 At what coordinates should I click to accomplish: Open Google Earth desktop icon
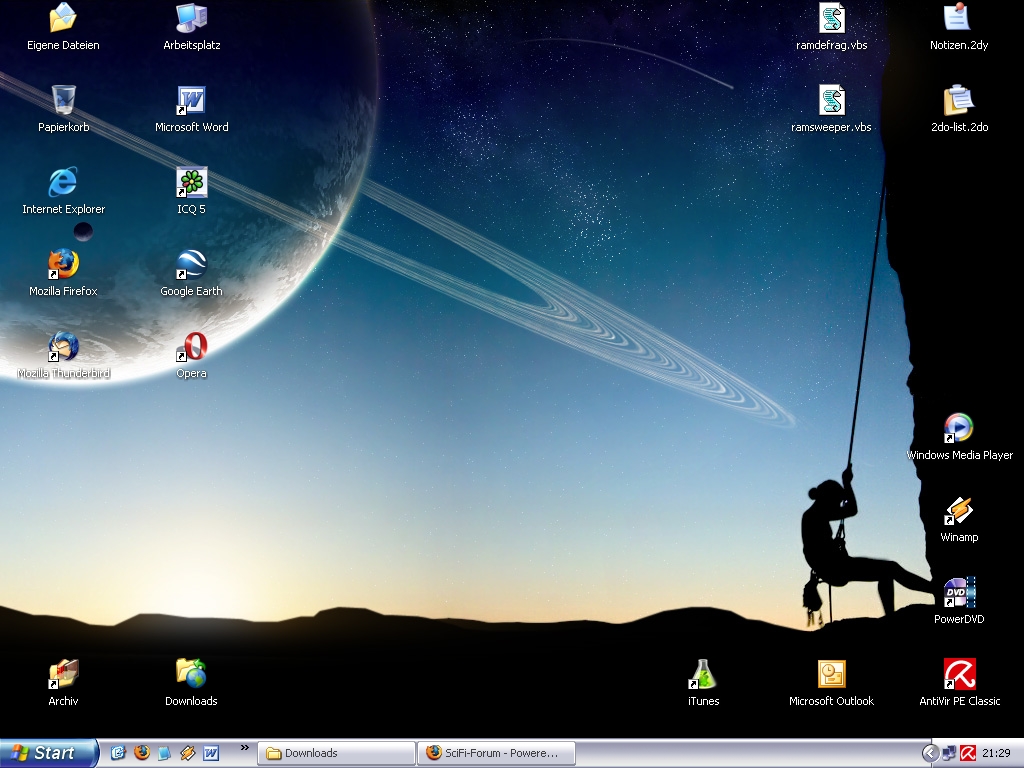[191, 265]
